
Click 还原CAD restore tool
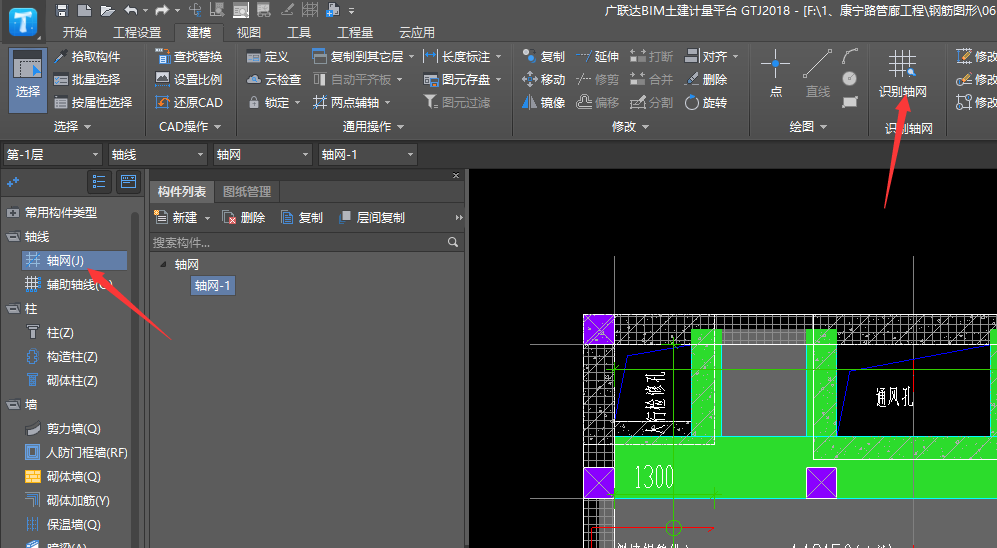(189, 102)
